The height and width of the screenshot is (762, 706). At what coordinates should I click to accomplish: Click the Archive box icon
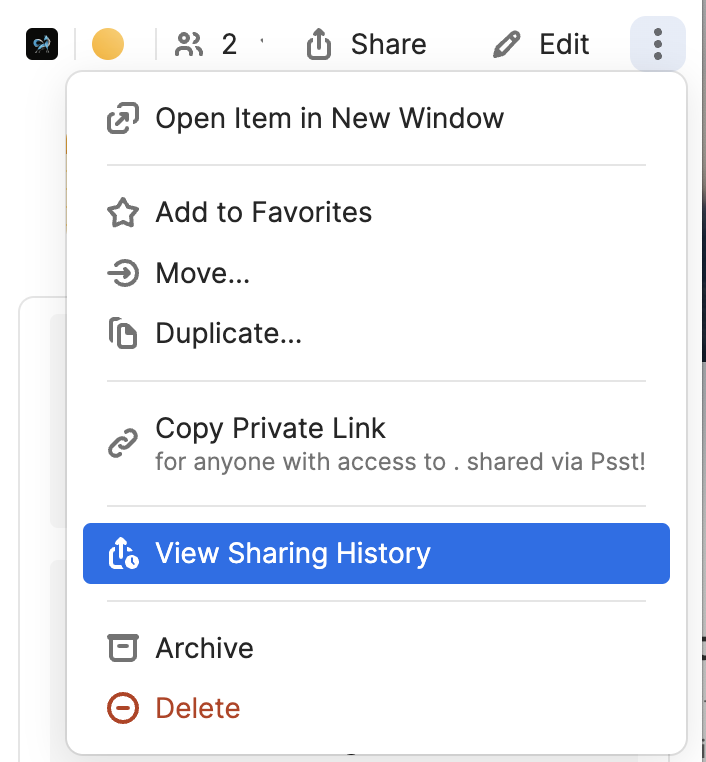coord(122,648)
